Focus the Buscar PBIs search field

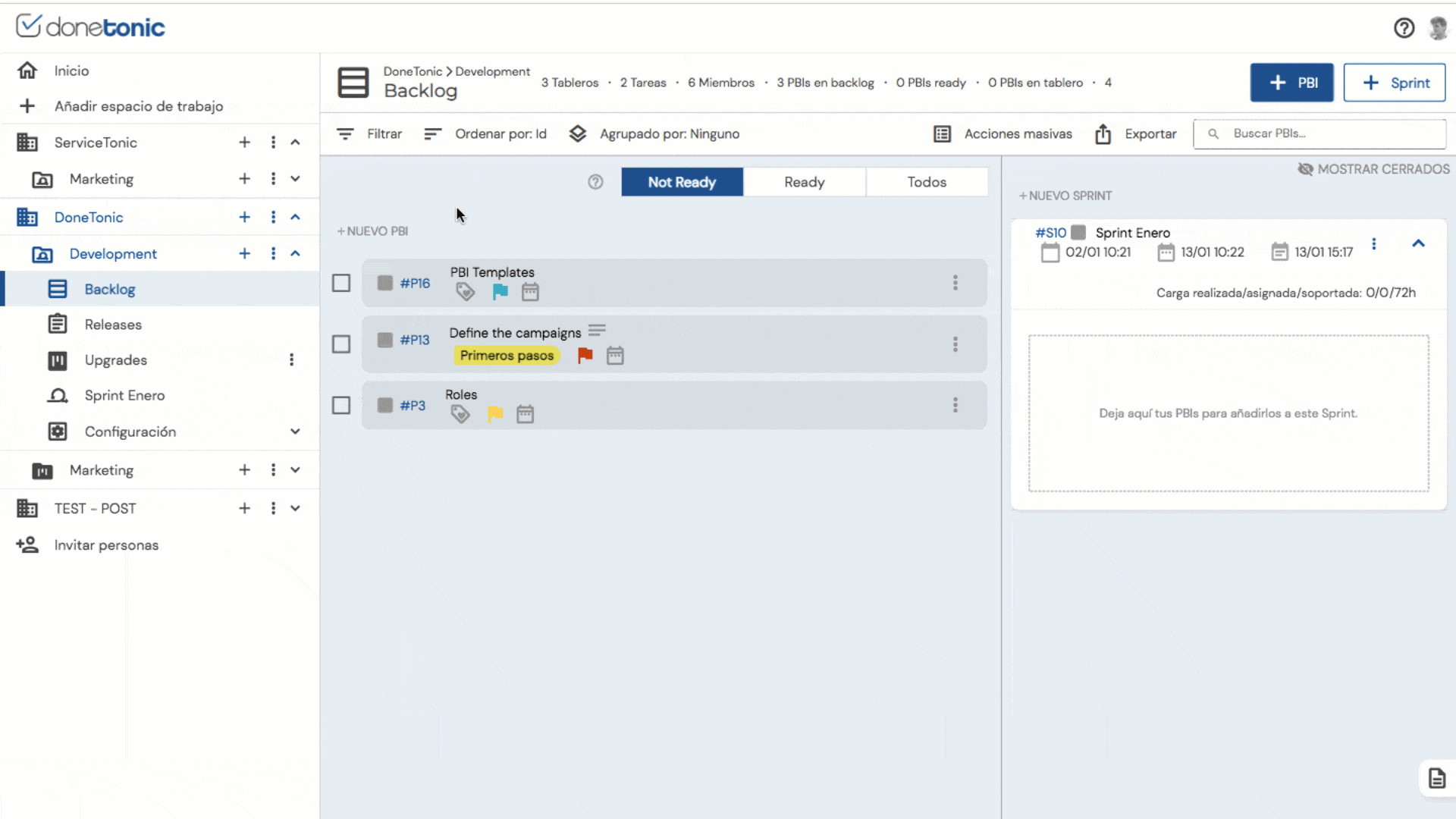pos(1319,133)
